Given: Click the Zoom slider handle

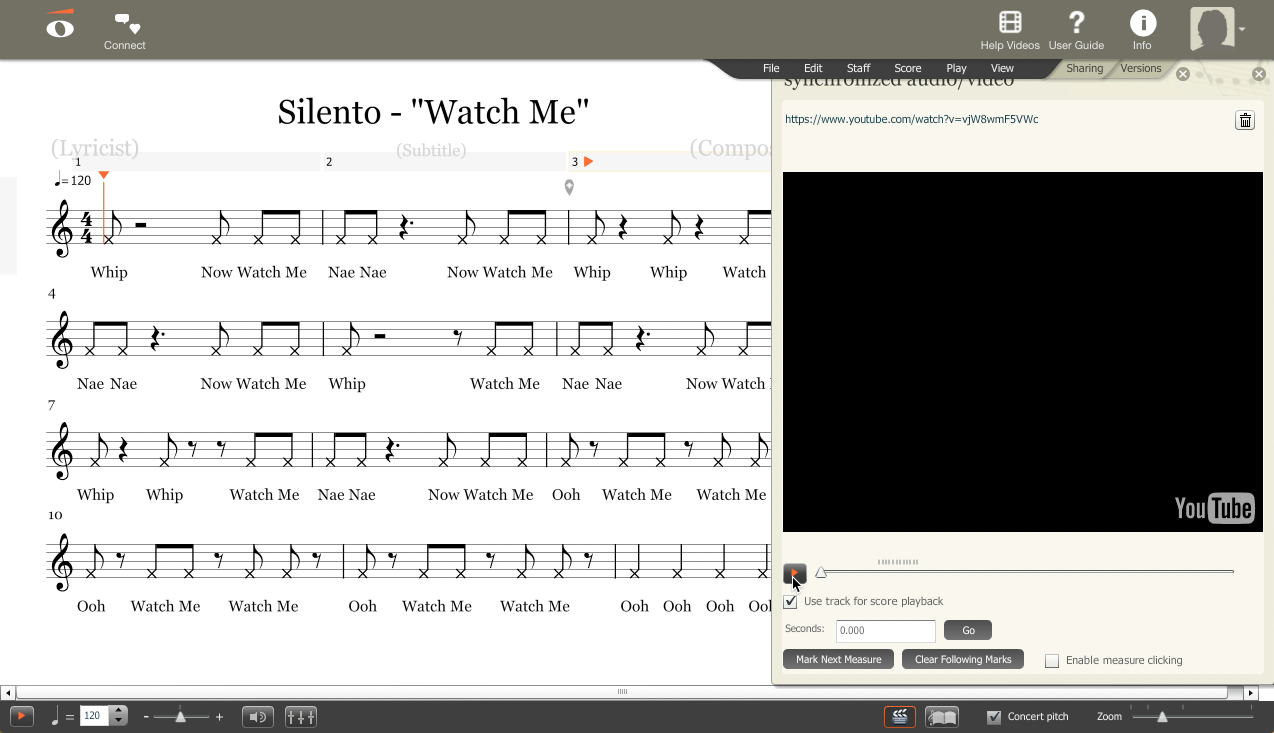Looking at the screenshot, I should (1162, 717).
